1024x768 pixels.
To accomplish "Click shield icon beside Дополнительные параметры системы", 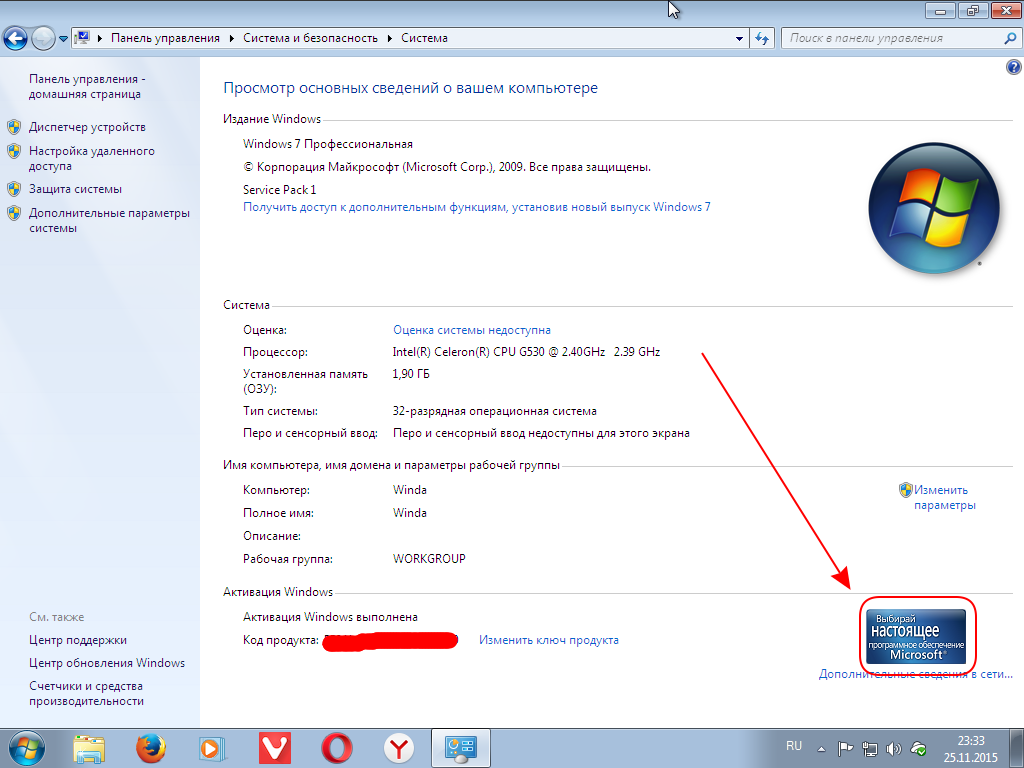I will pos(14,213).
